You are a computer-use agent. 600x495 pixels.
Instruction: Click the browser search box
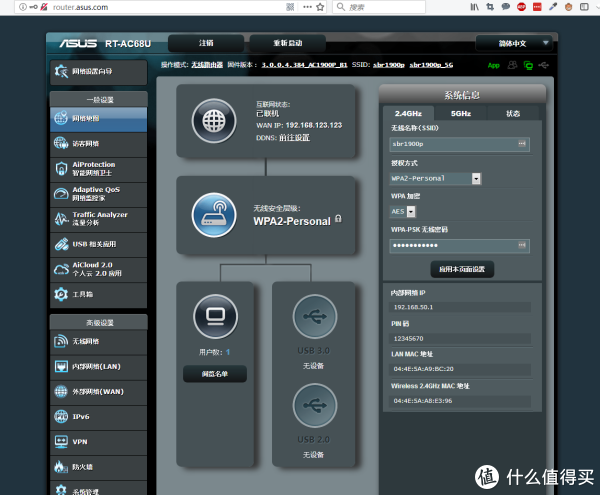point(379,7)
